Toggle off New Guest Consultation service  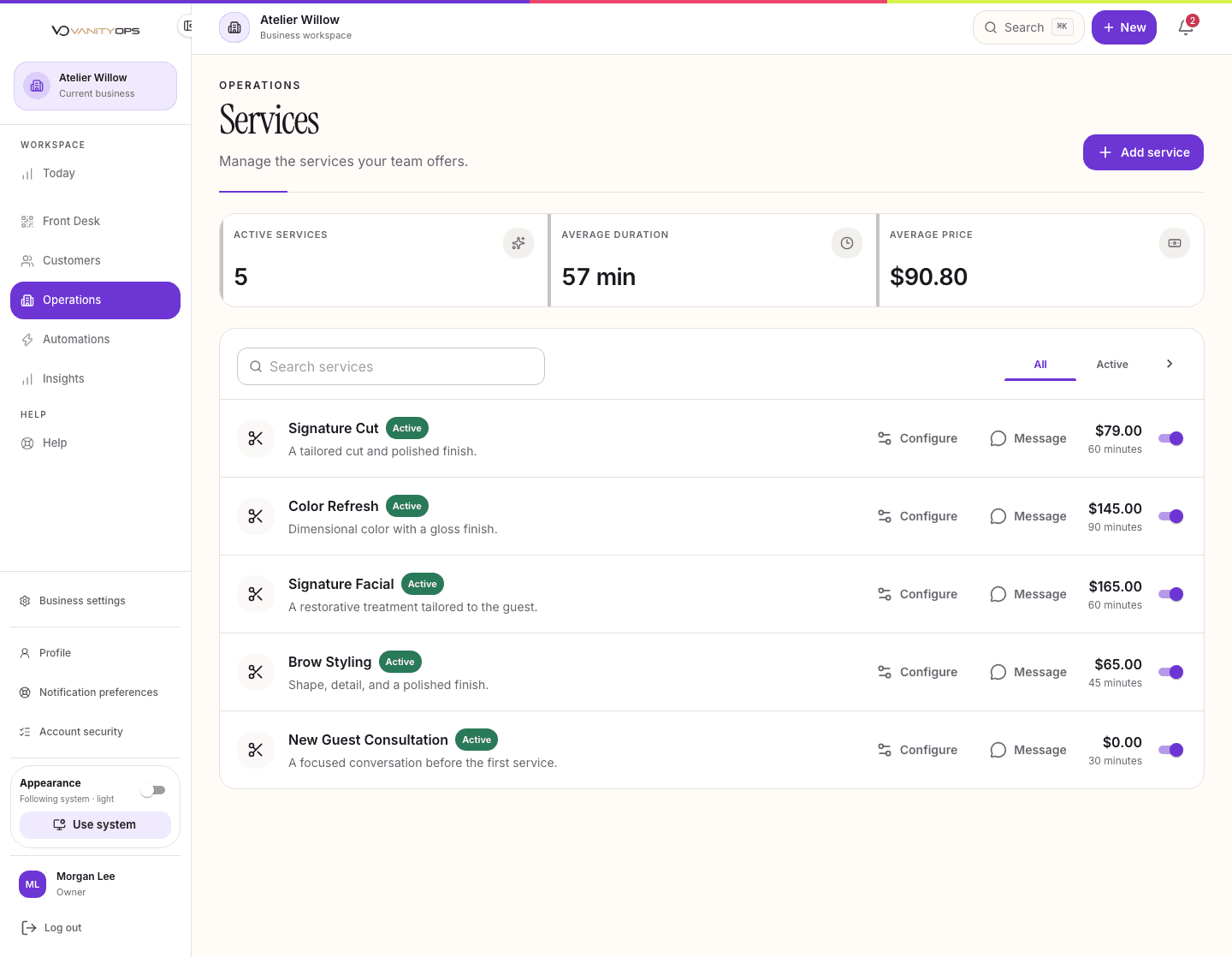point(1170,750)
